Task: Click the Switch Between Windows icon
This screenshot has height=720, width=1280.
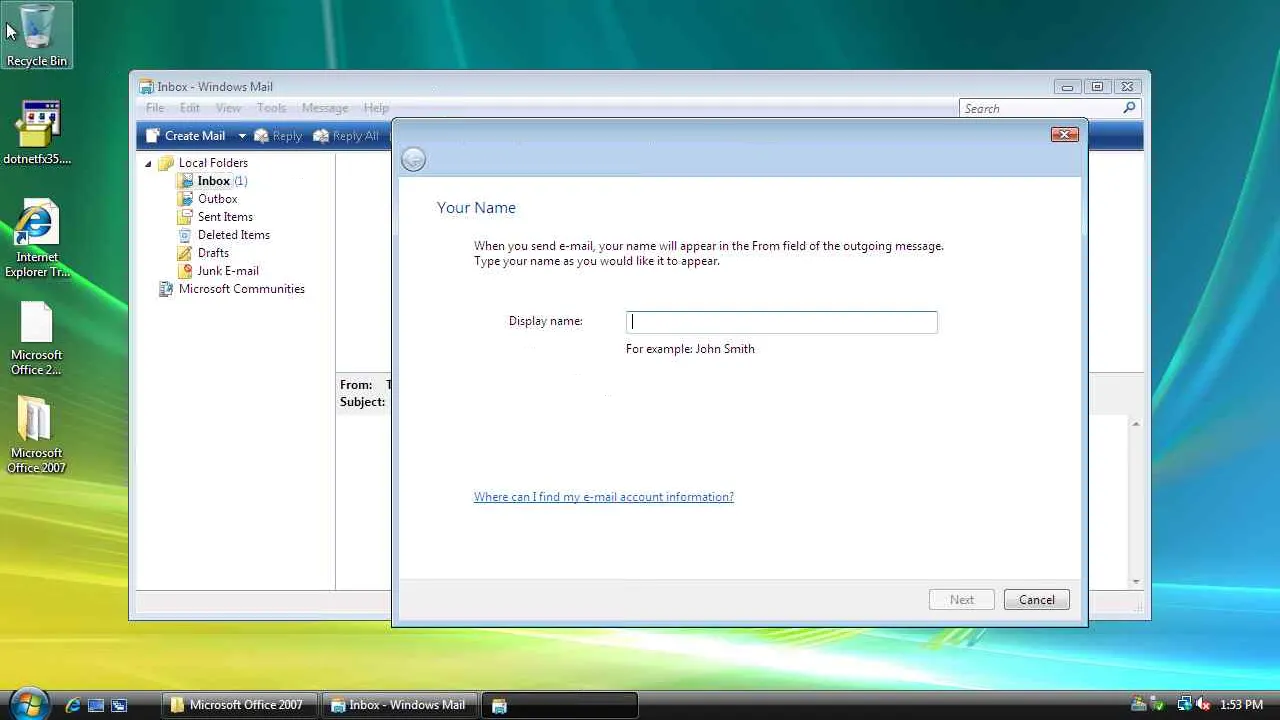Action: (119, 705)
